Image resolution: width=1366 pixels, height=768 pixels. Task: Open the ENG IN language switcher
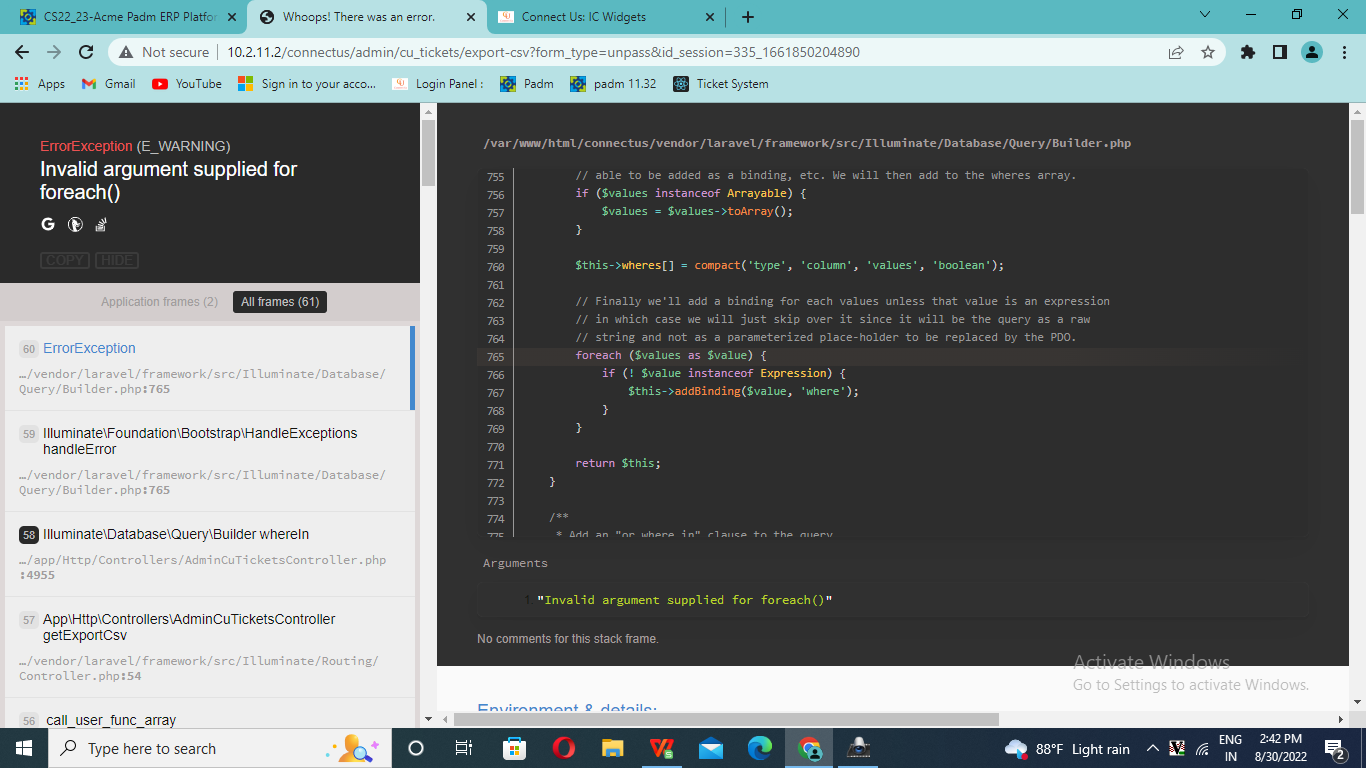coord(1230,748)
